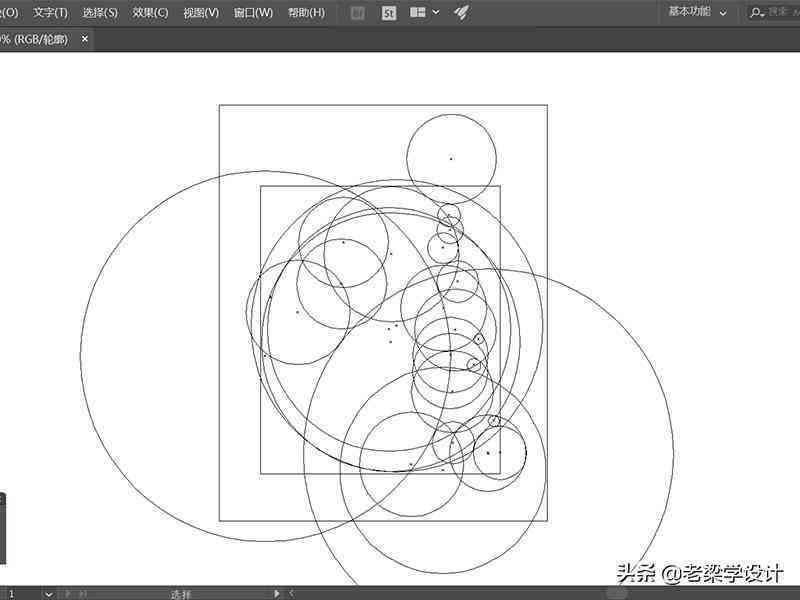This screenshot has height=600, width=800.
Task: Open the 文字(T) menu
Action: (x=51, y=13)
